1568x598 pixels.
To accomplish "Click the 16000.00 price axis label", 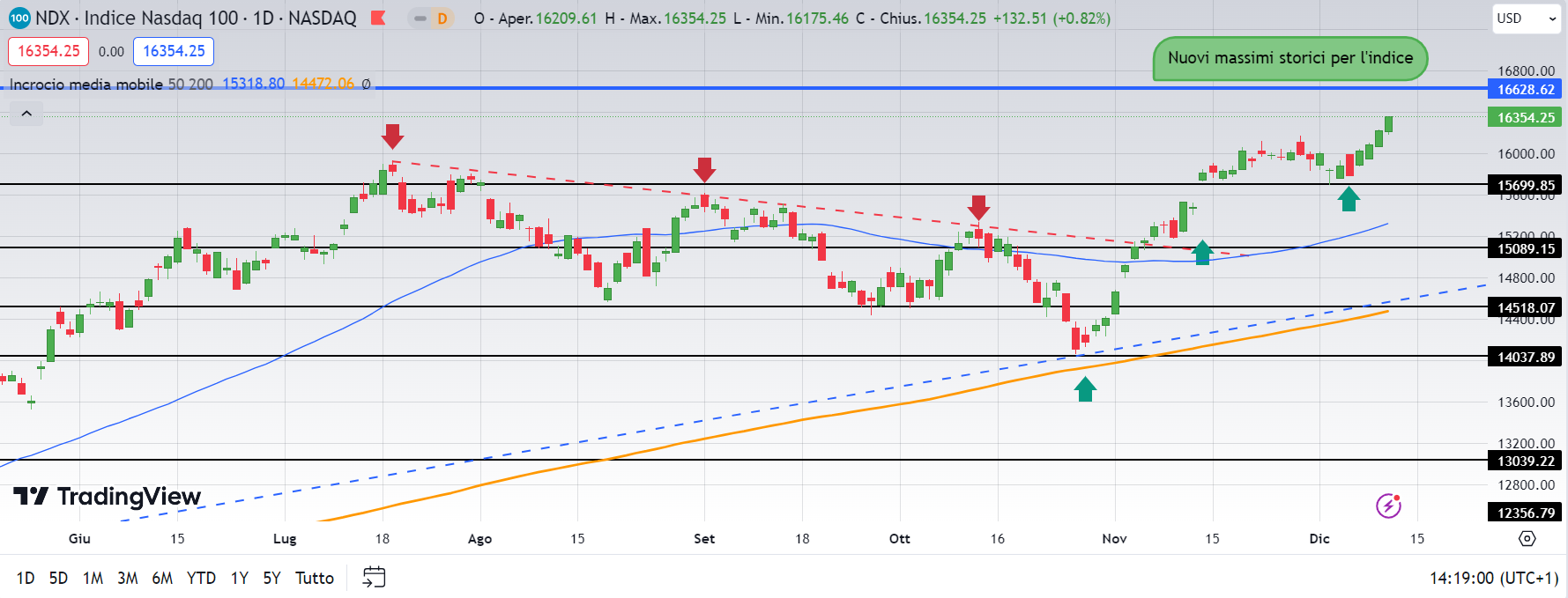I will 1526,153.
